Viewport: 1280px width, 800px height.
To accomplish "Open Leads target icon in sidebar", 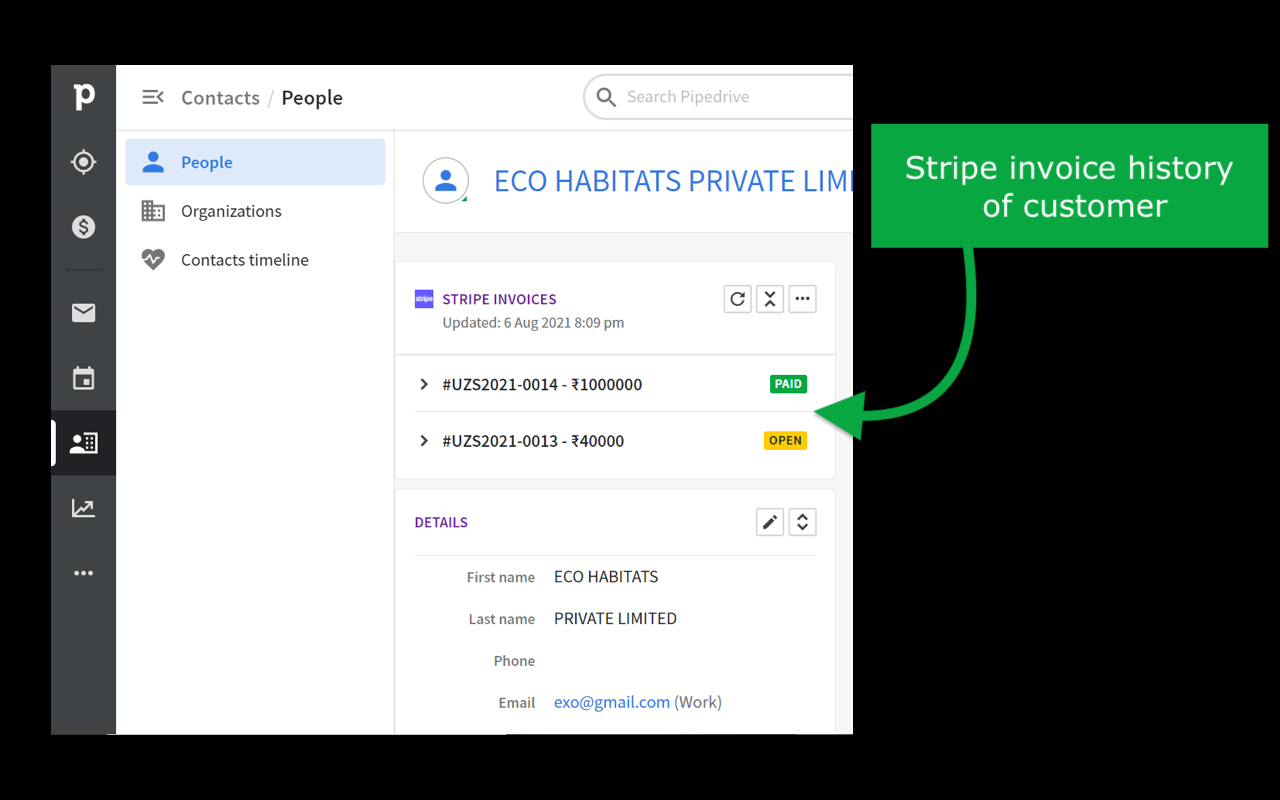I will pos(84,162).
